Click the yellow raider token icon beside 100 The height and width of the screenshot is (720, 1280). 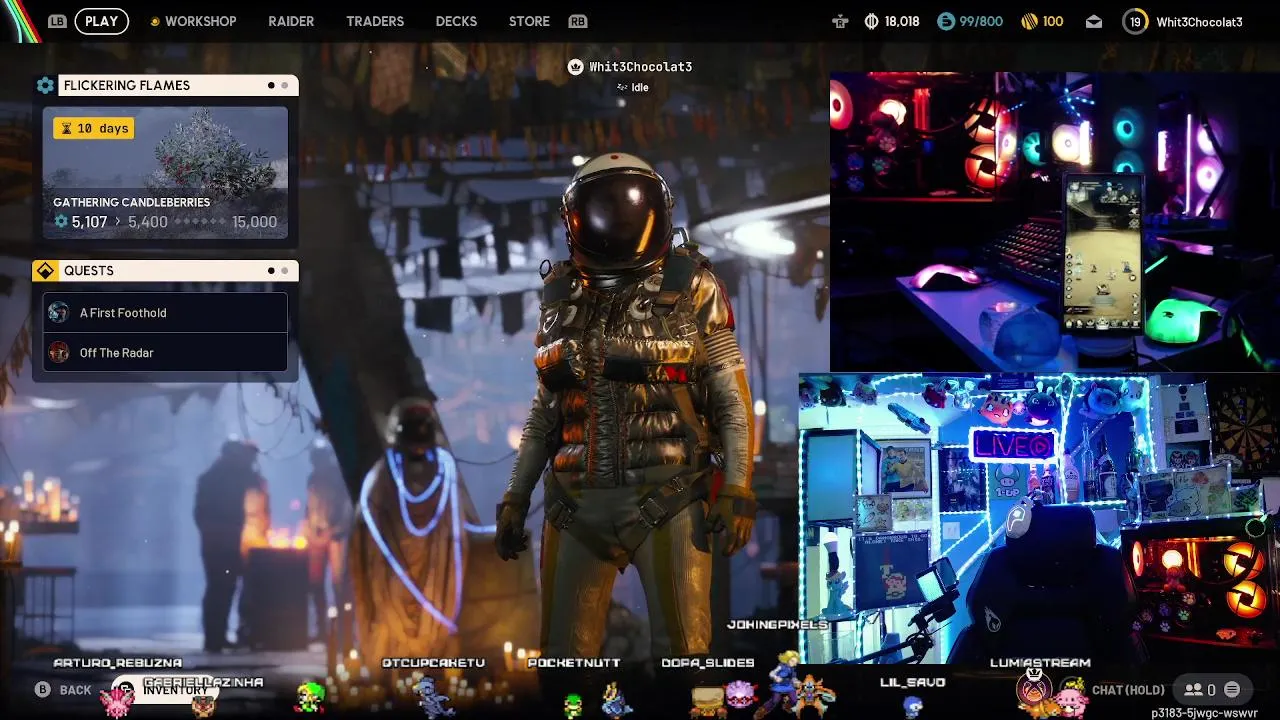(x=1029, y=21)
